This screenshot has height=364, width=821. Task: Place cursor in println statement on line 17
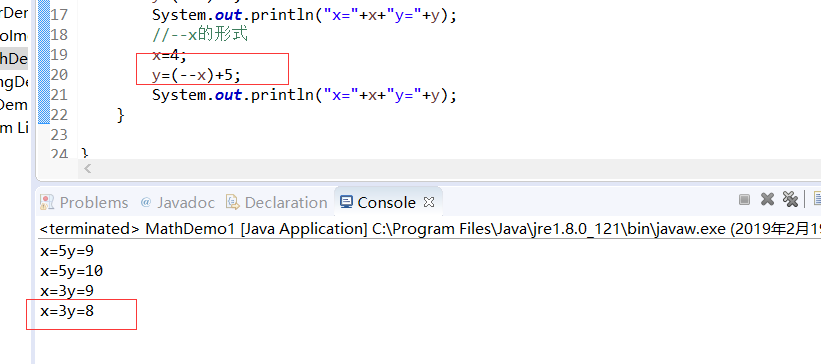[305, 15]
